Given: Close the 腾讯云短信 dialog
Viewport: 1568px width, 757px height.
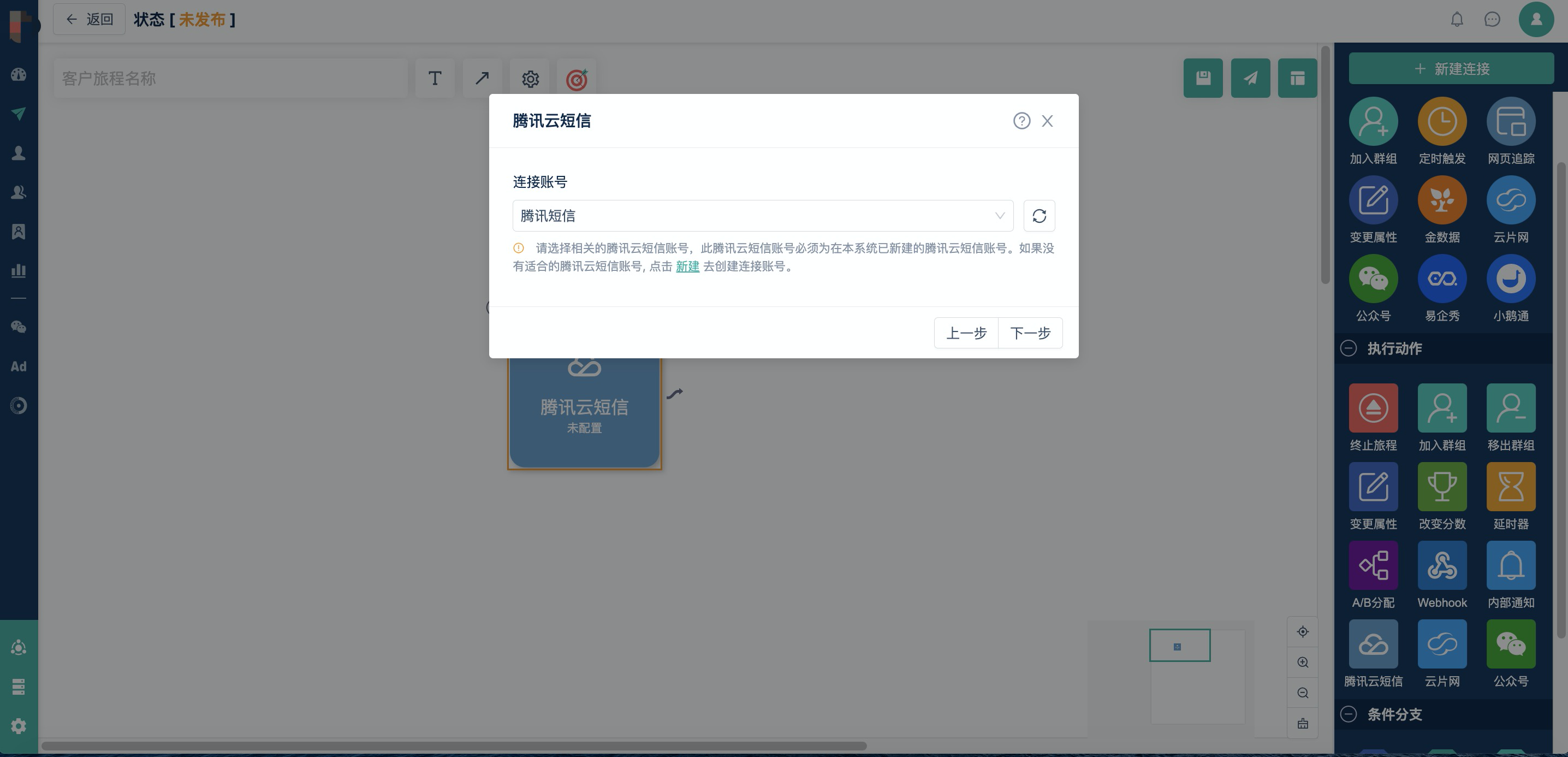Looking at the screenshot, I should pos(1047,121).
